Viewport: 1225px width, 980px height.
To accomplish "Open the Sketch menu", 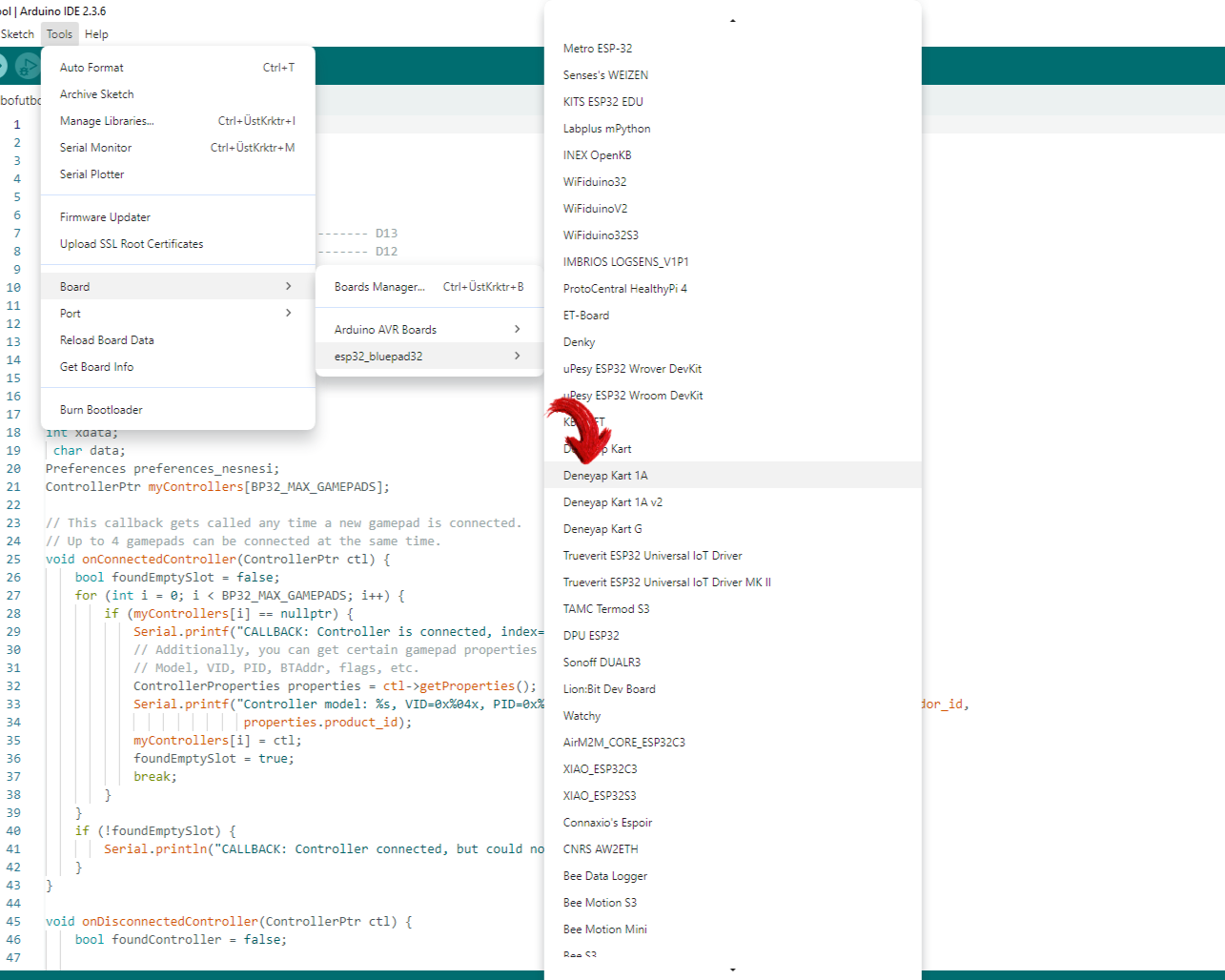I will pyautogui.click(x=17, y=34).
